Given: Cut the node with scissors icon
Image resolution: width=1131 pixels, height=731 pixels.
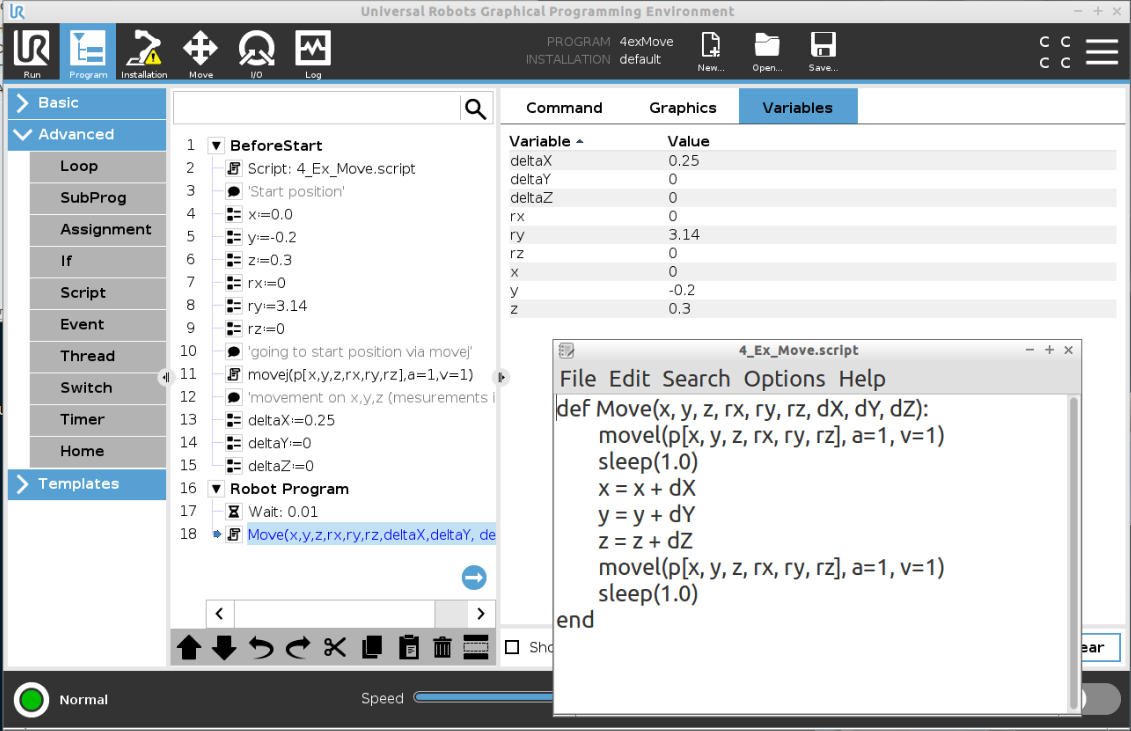Looking at the screenshot, I should pos(335,647).
